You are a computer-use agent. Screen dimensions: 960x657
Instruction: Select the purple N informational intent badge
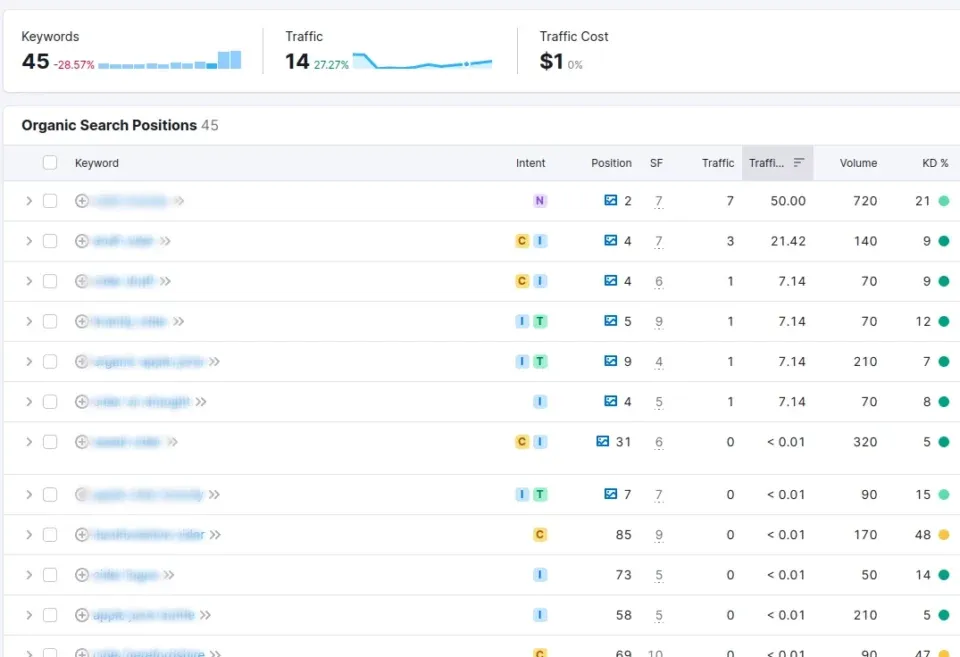[x=540, y=200]
